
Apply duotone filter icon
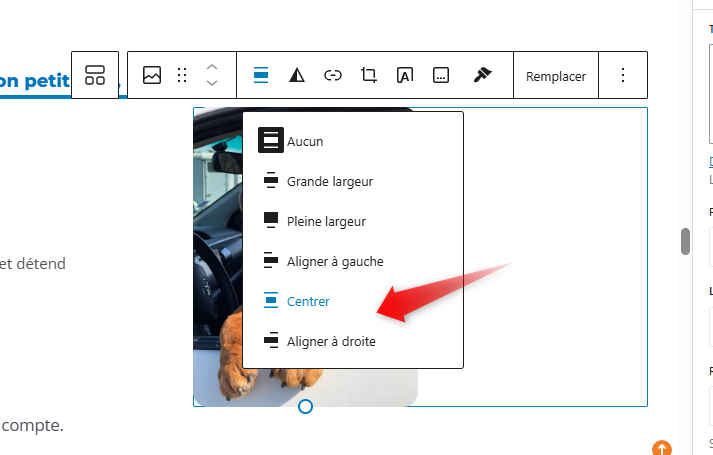coord(297,75)
